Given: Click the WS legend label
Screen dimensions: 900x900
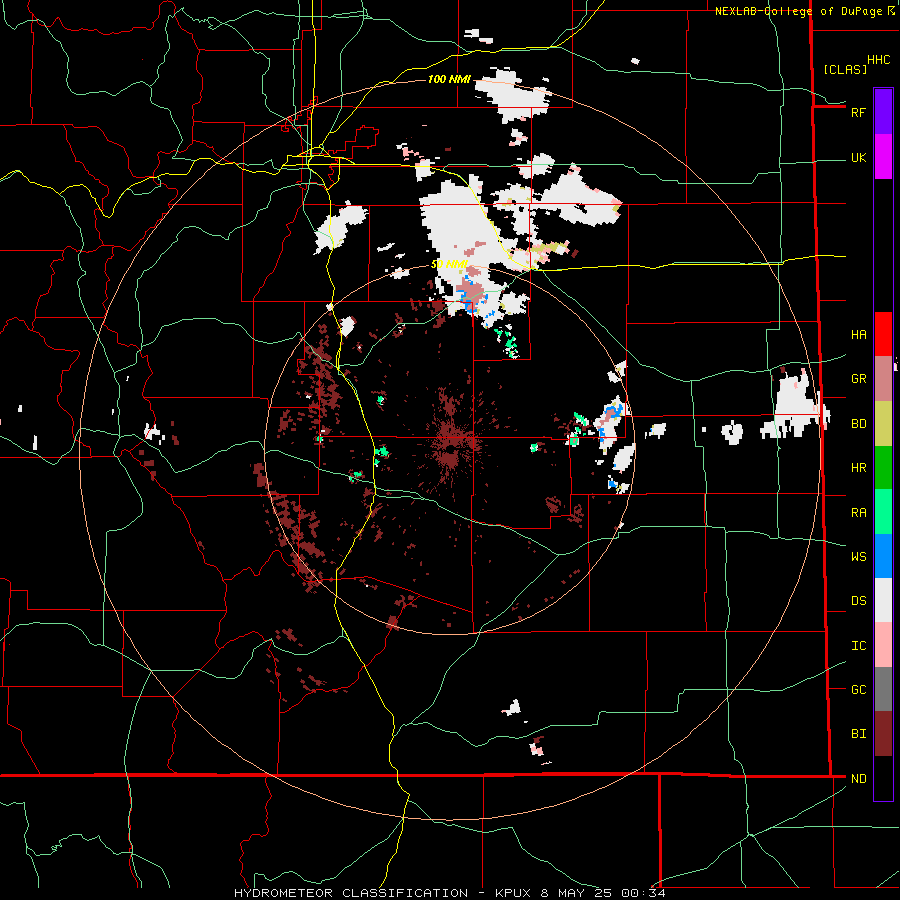Looking at the screenshot, I should tap(858, 556).
